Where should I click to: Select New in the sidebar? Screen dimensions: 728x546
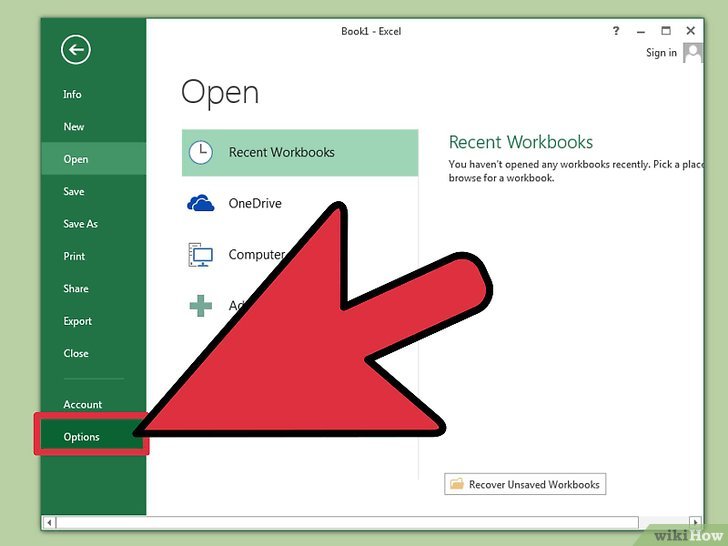point(73,126)
